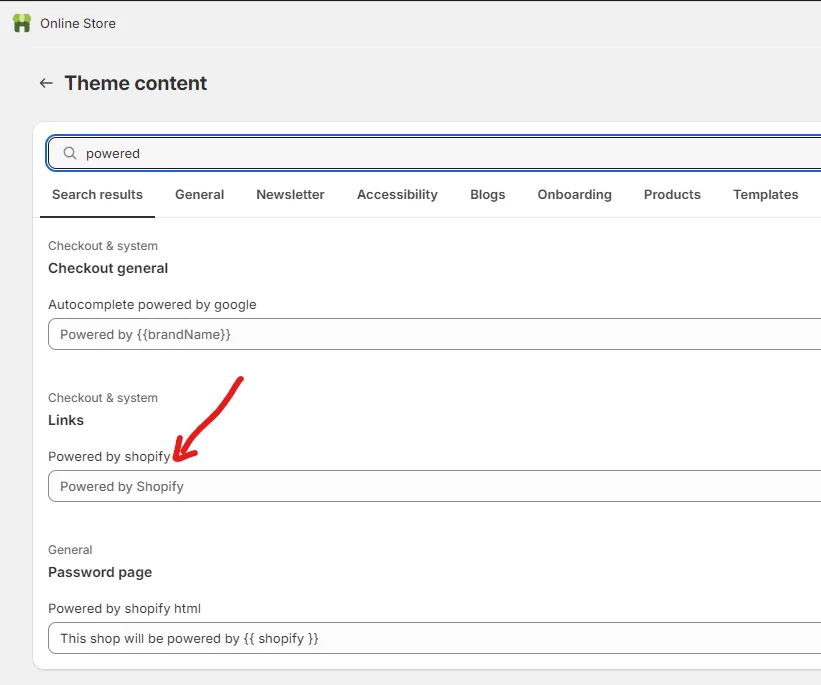Select the Search results tab
Image resolution: width=821 pixels, height=685 pixels.
click(x=97, y=194)
